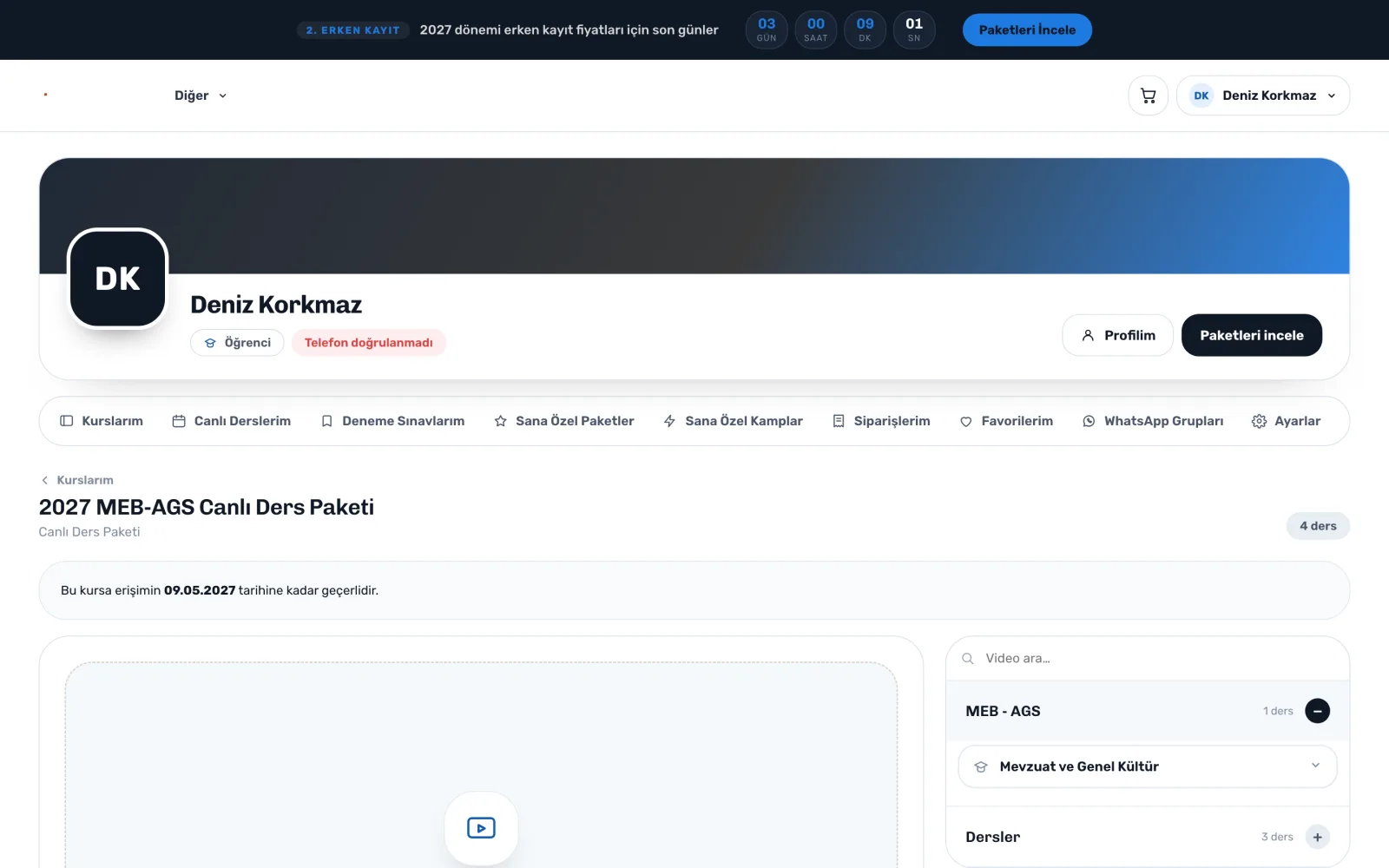Click the lightning icon for Sana Özel Kamplar
The image size is (1389, 868).
click(669, 421)
